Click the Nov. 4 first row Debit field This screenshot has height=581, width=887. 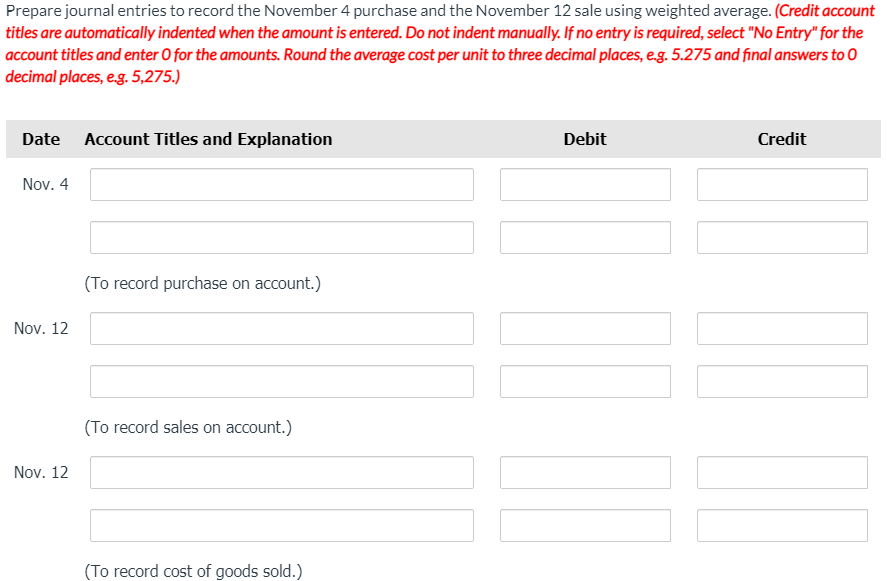585,184
